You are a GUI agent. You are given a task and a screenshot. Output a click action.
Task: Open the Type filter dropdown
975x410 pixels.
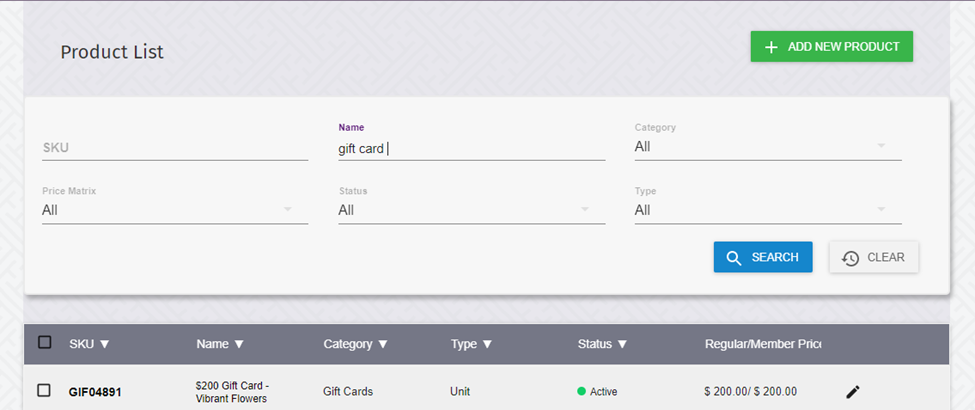point(768,210)
